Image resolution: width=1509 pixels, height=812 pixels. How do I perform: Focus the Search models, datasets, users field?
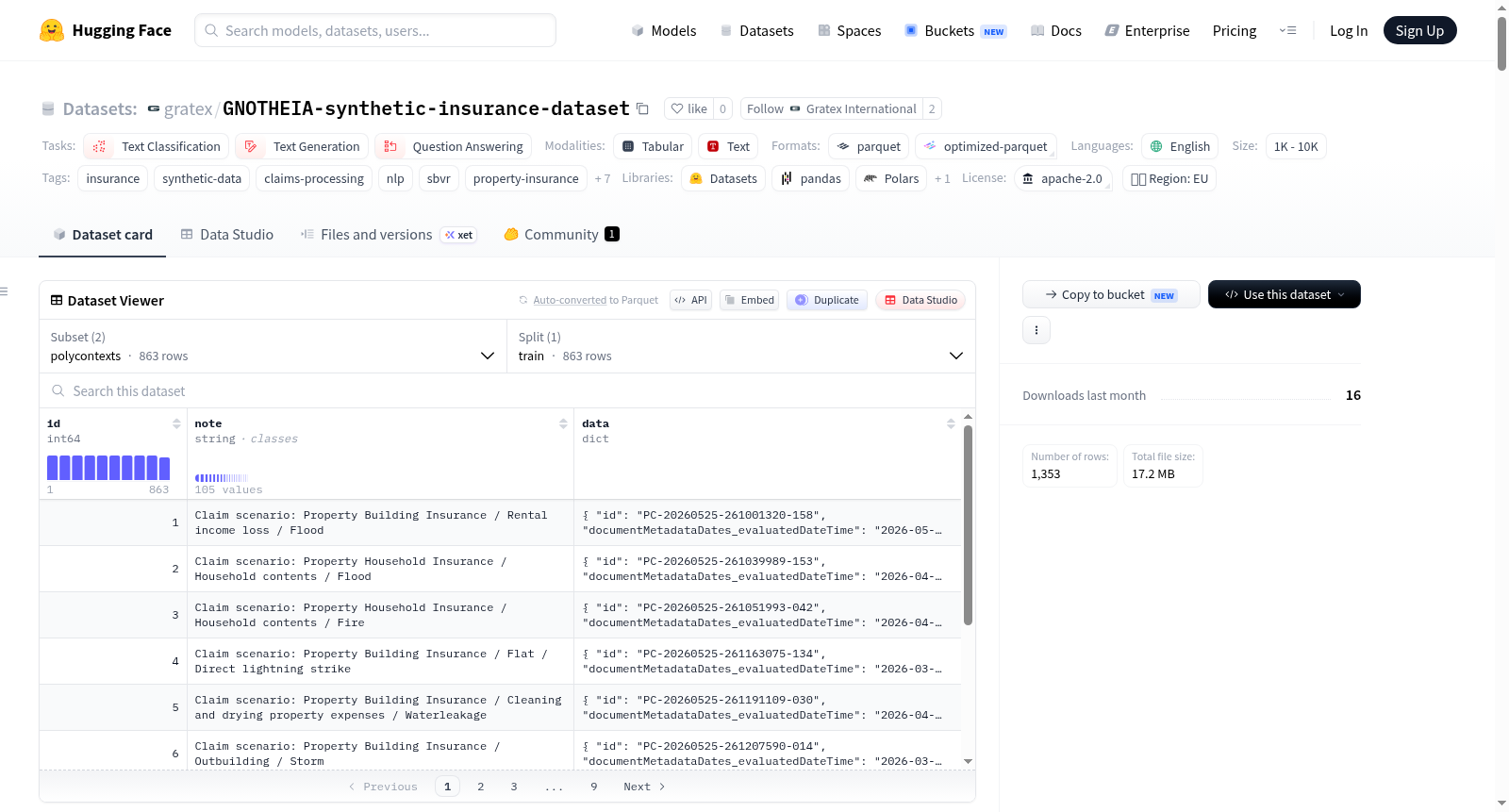tap(375, 30)
